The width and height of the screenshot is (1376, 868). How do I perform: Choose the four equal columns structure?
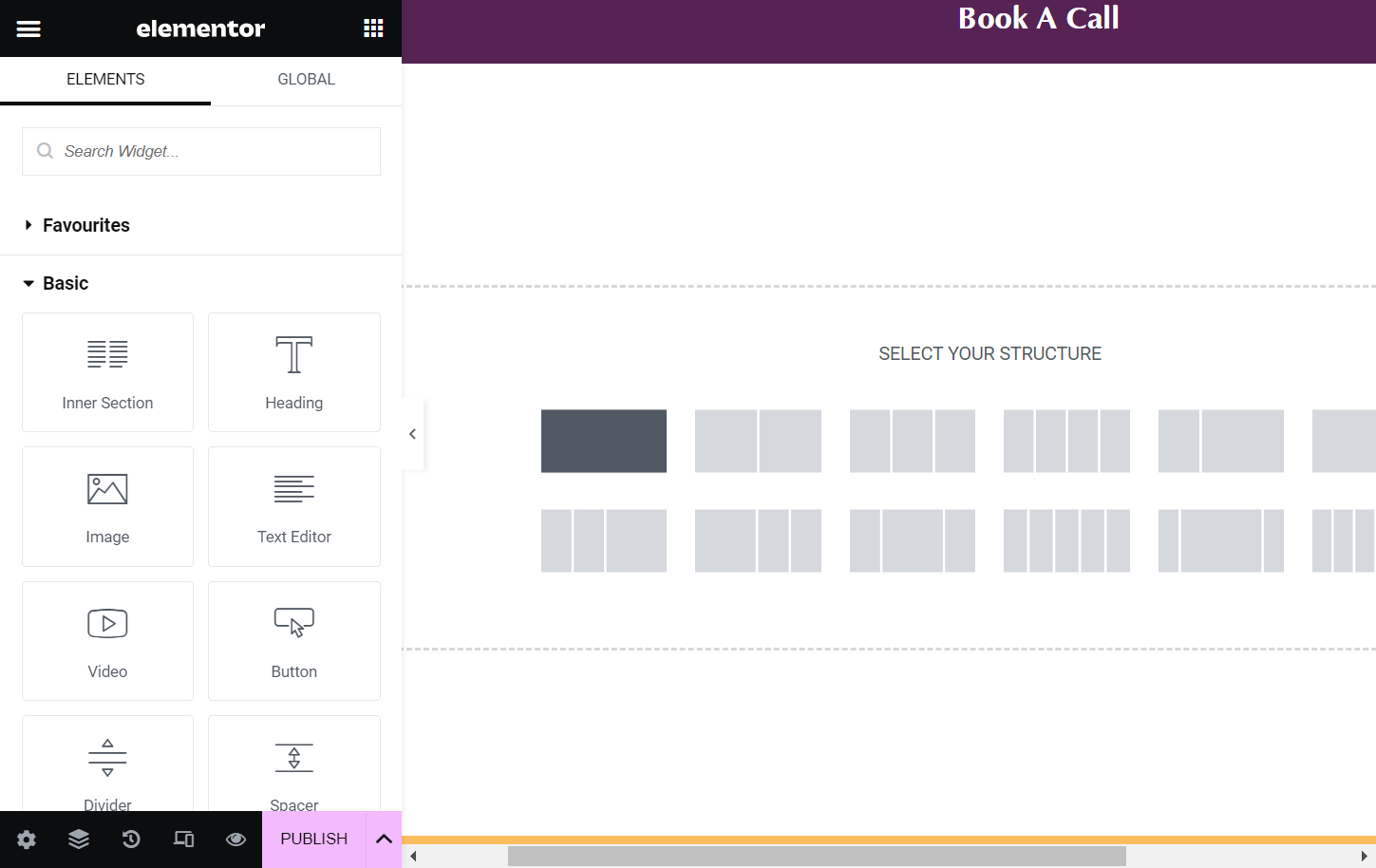(x=1066, y=441)
